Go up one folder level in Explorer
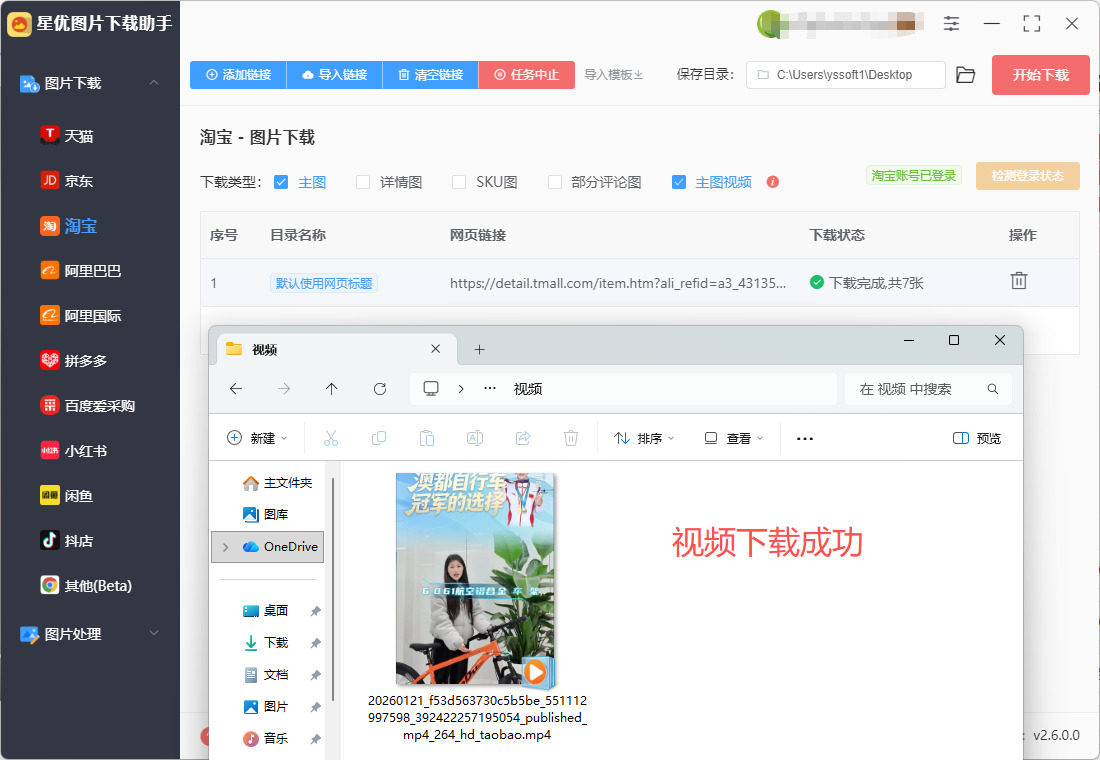This screenshot has width=1100, height=760. click(332, 389)
